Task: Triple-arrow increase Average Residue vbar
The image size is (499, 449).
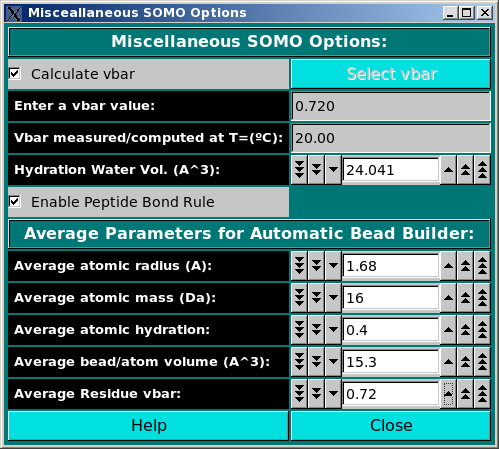Action: (x=482, y=394)
